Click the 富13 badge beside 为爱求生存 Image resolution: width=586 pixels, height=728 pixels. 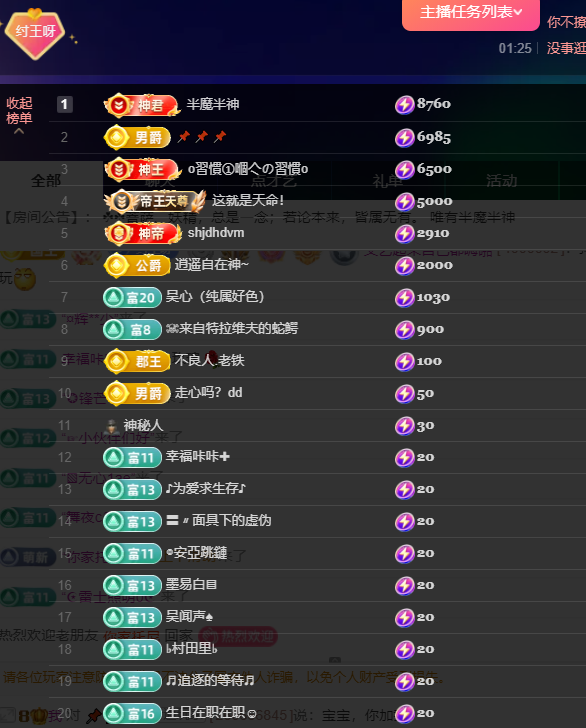point(132,490)
